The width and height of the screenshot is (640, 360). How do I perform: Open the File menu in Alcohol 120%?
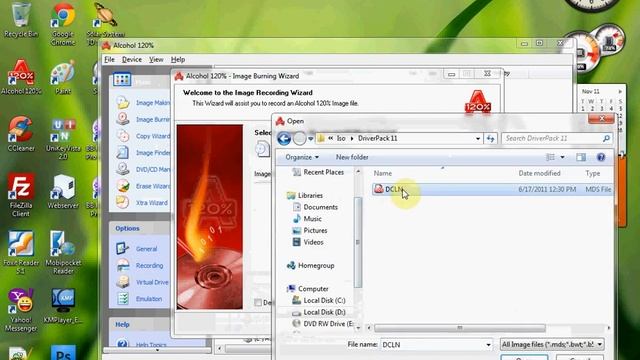click(x=109, y=60)
